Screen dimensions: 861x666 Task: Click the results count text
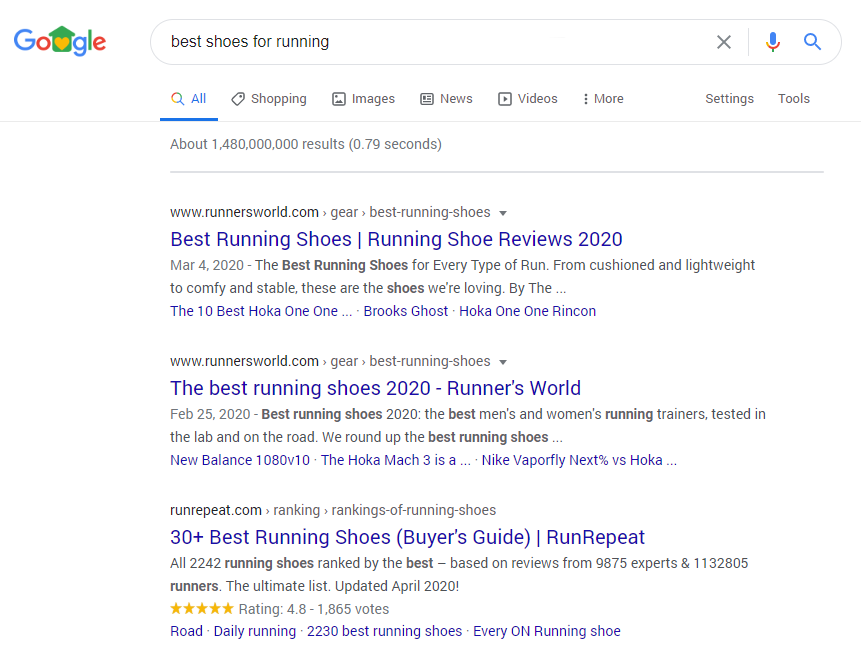(x=306, y=144)
